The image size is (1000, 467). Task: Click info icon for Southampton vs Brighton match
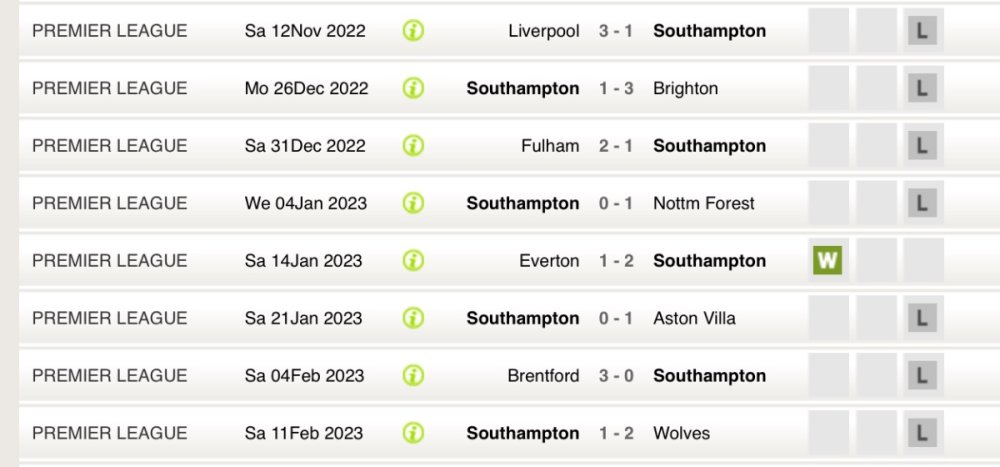[x=413, y=88]
